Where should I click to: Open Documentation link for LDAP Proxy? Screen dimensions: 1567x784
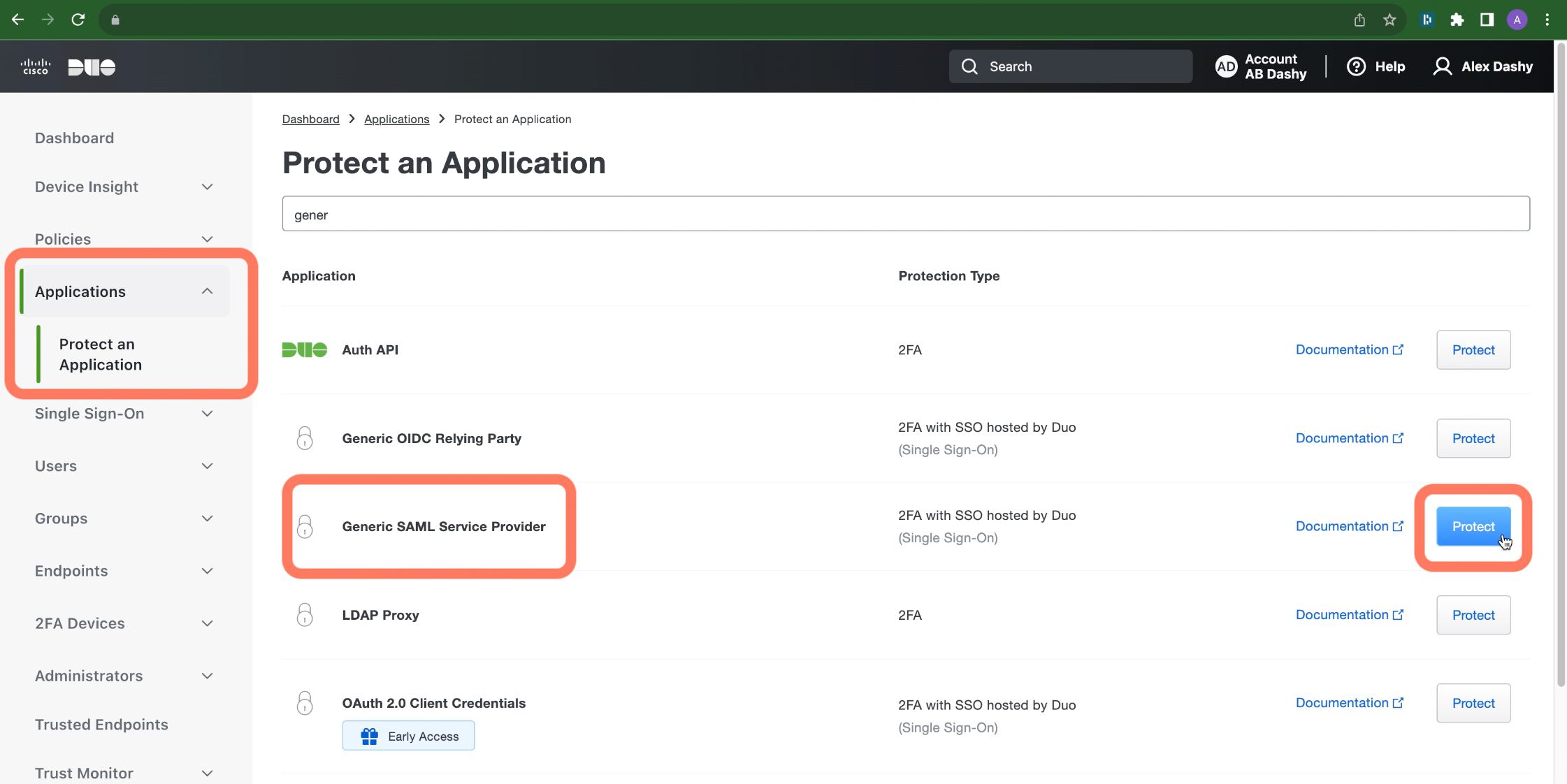tap(1349, 615)
